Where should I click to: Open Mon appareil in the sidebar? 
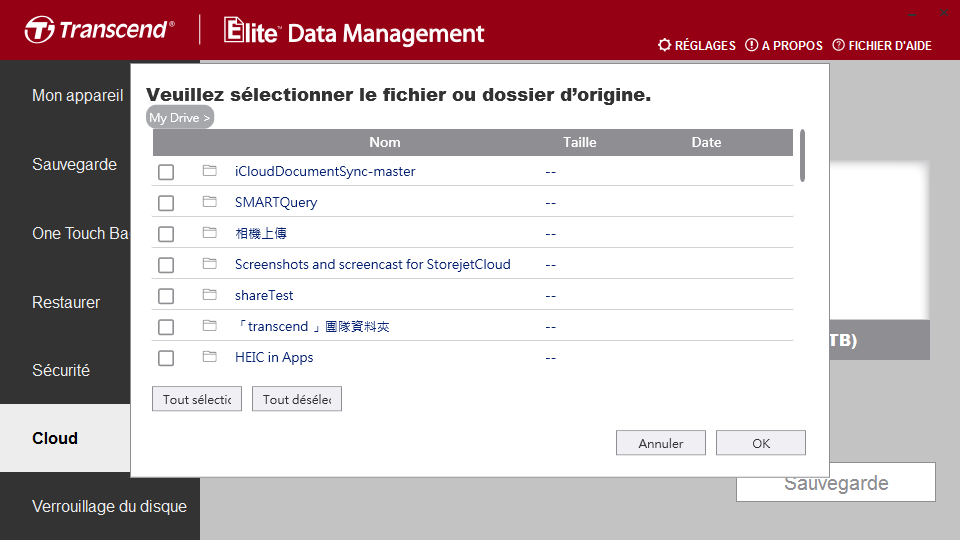(78, 96)
